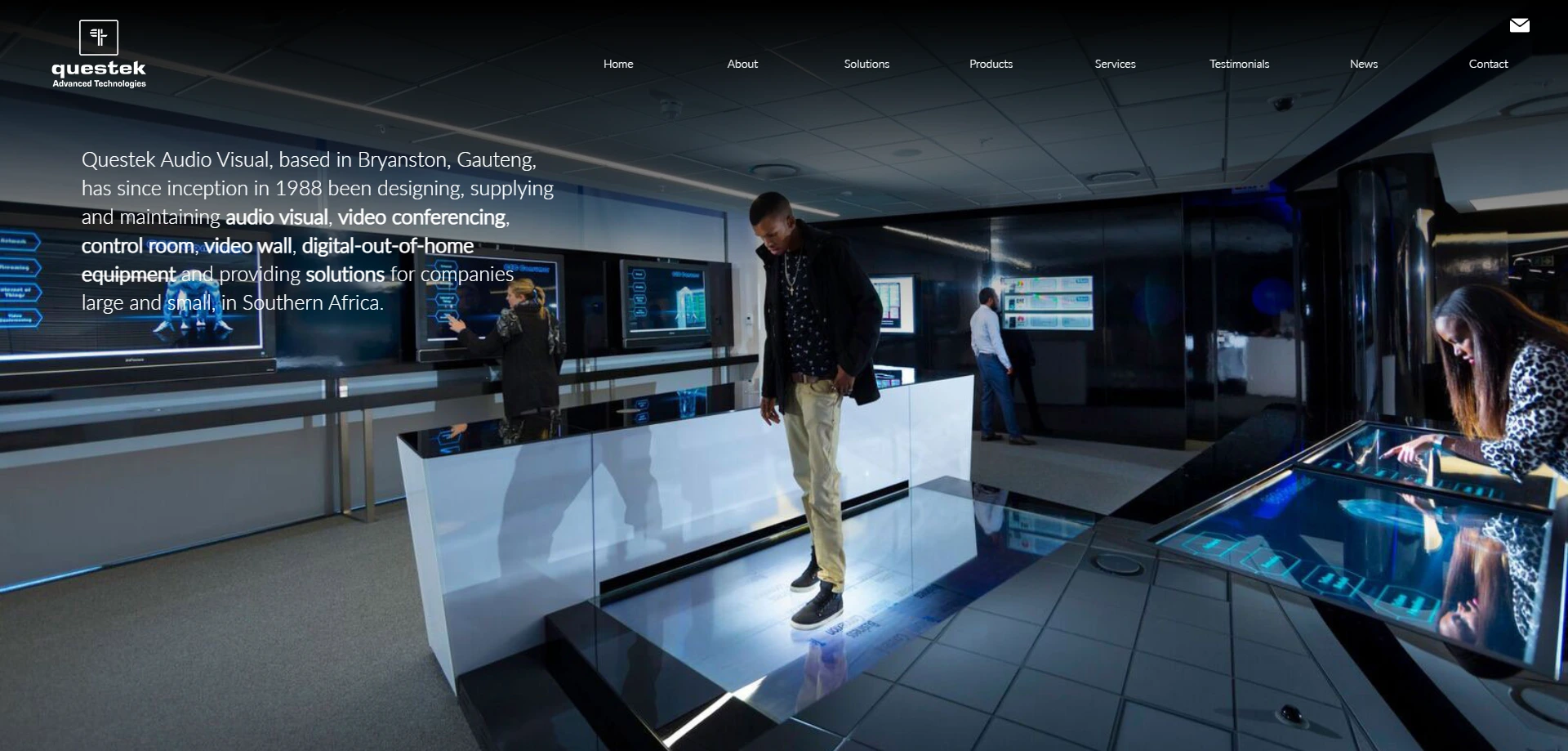Viewport: 1568px width, 751px height.
Task: Click the envelope mail icon
Action: [x=1519, y=25]
